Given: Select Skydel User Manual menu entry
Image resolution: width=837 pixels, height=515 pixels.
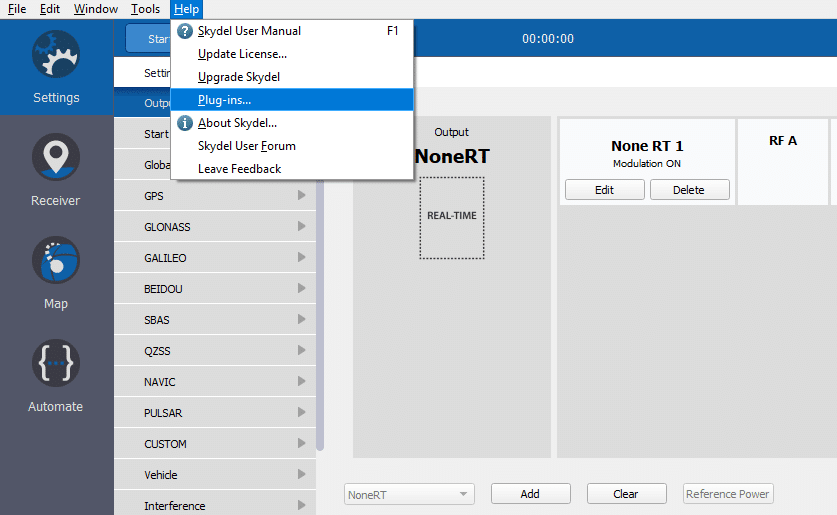Looking at the screenshot, I should click(x=292, y=31).
